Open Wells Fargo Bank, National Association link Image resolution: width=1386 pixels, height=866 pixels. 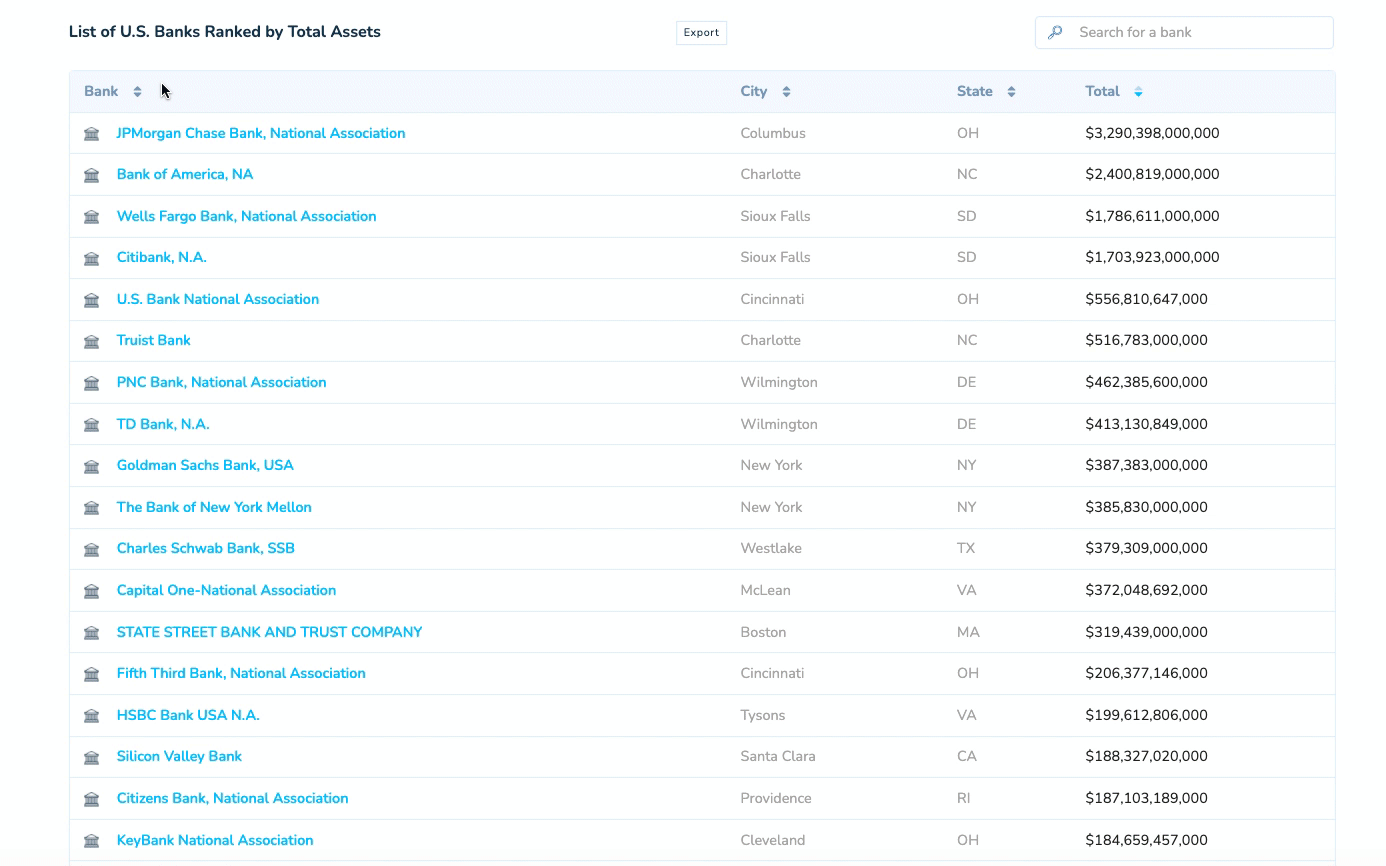[x=247, y=216]
